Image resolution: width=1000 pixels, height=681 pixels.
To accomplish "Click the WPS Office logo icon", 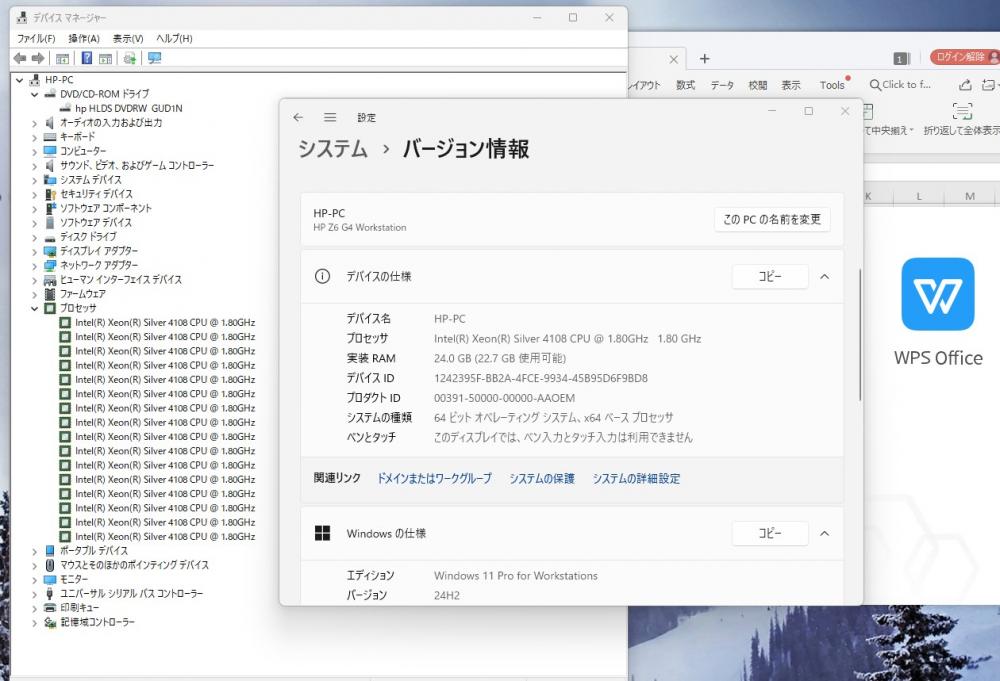I will tap(938, 294).
